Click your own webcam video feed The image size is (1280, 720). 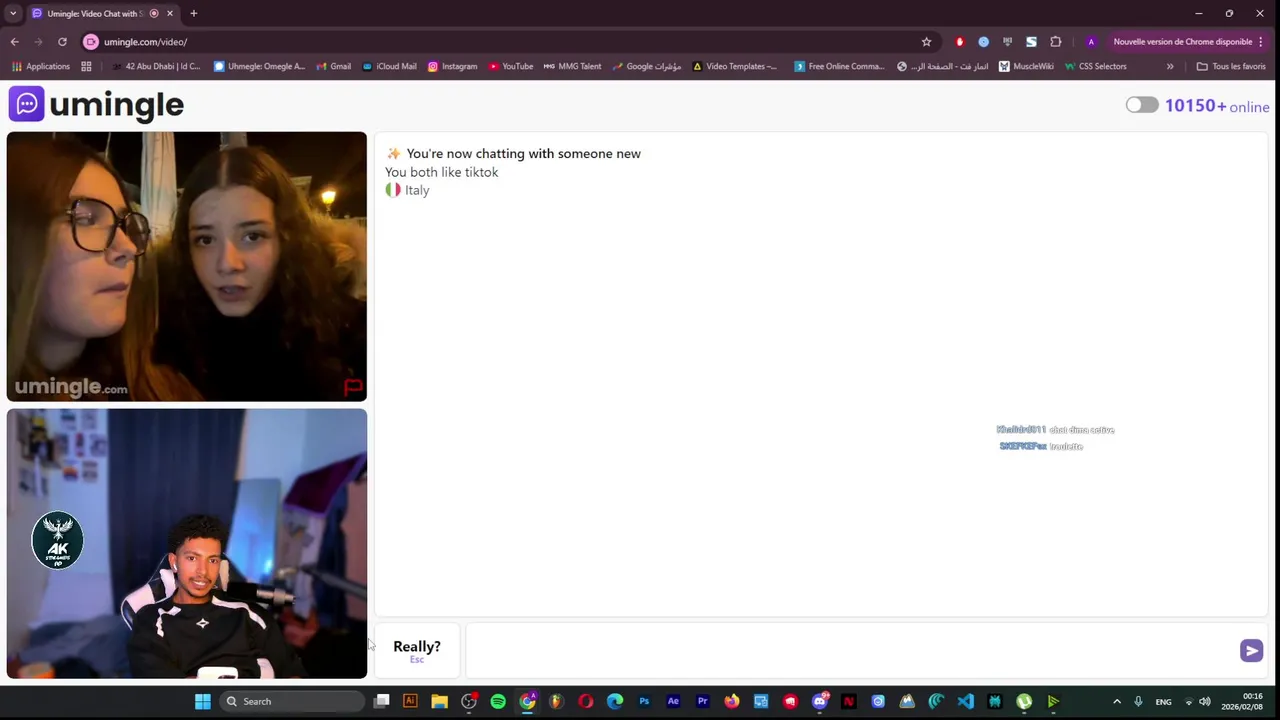[x=187, y=543]
